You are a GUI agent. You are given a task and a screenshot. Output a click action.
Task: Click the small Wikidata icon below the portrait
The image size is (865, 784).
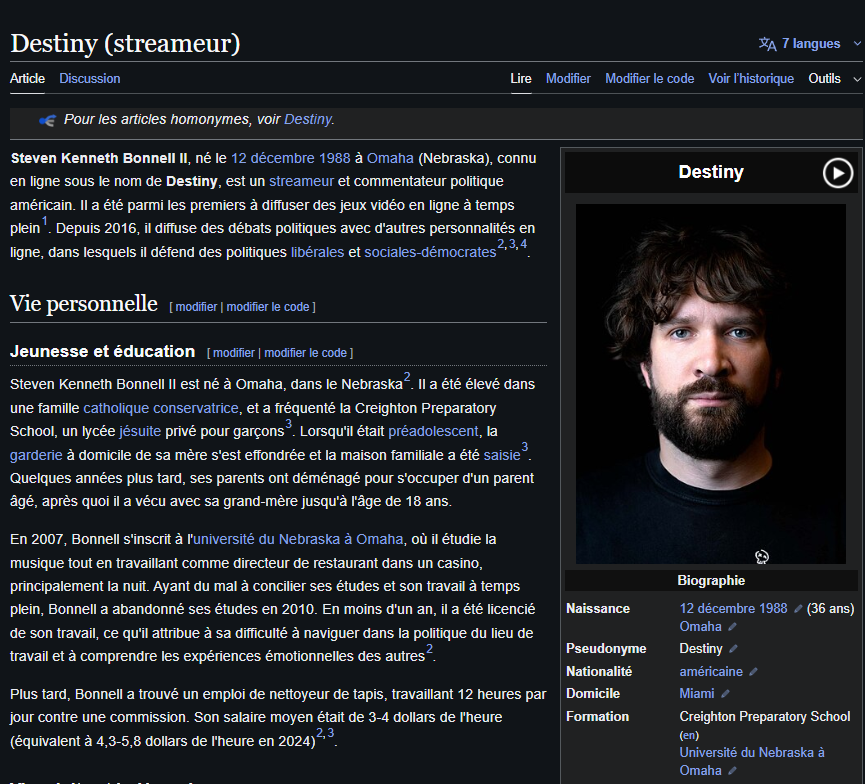click(x=762, y=557)
